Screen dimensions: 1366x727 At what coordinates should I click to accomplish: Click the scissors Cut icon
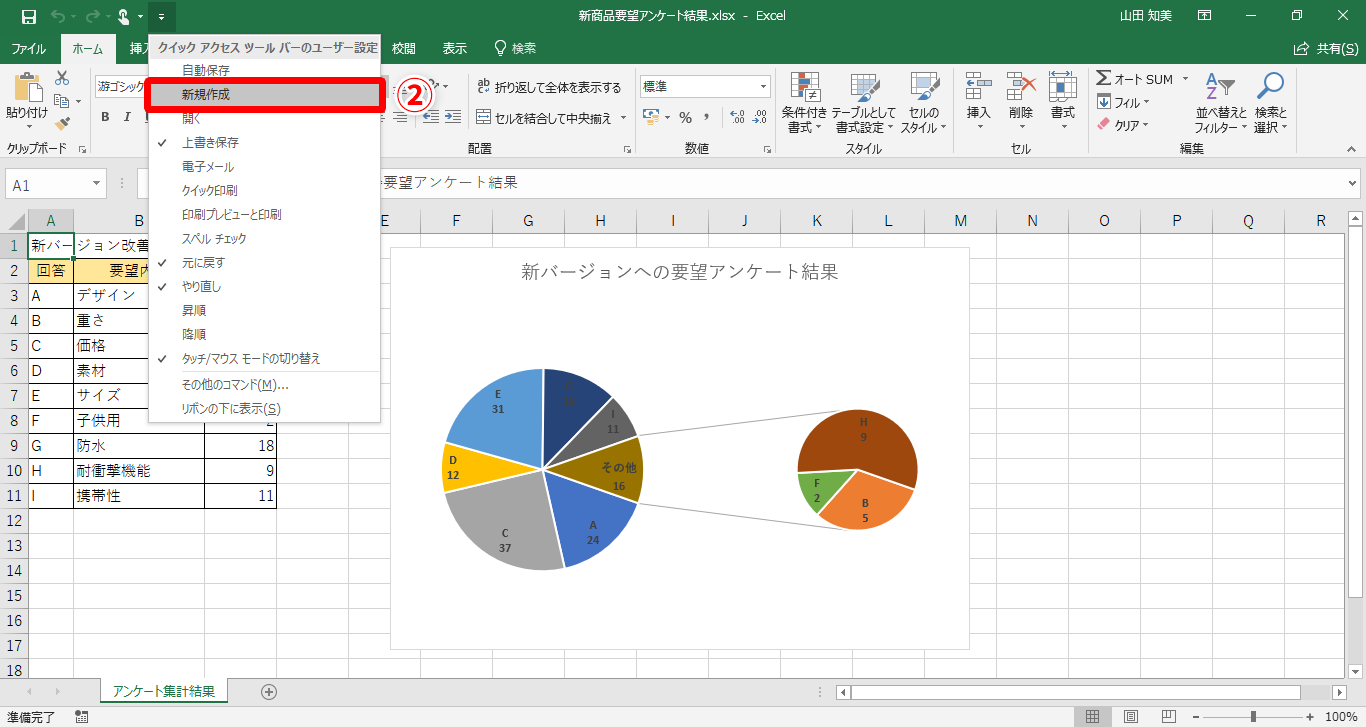coord(62,78)
